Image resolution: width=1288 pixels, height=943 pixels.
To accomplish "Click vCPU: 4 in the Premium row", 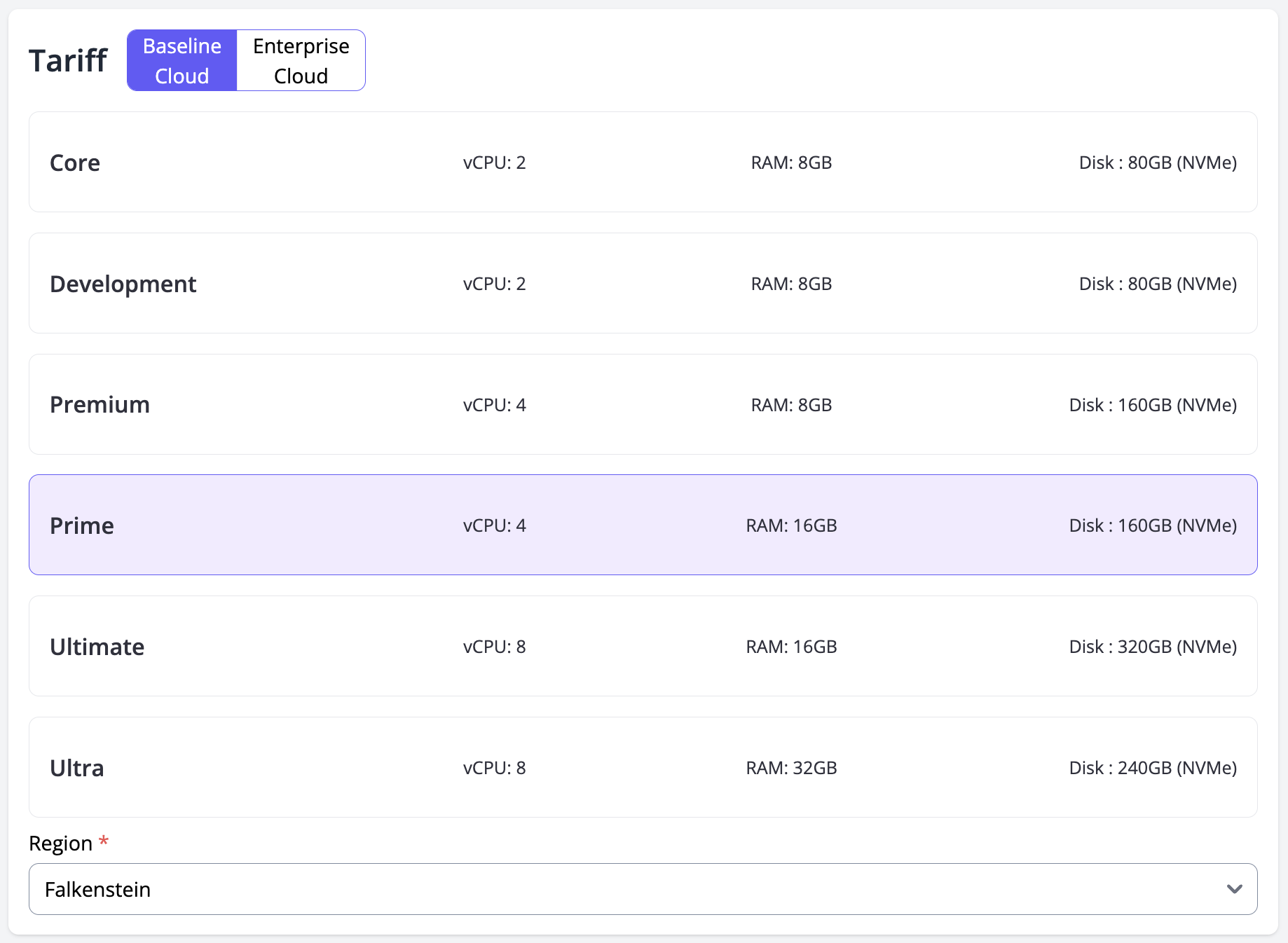I will tap(494, 405).
